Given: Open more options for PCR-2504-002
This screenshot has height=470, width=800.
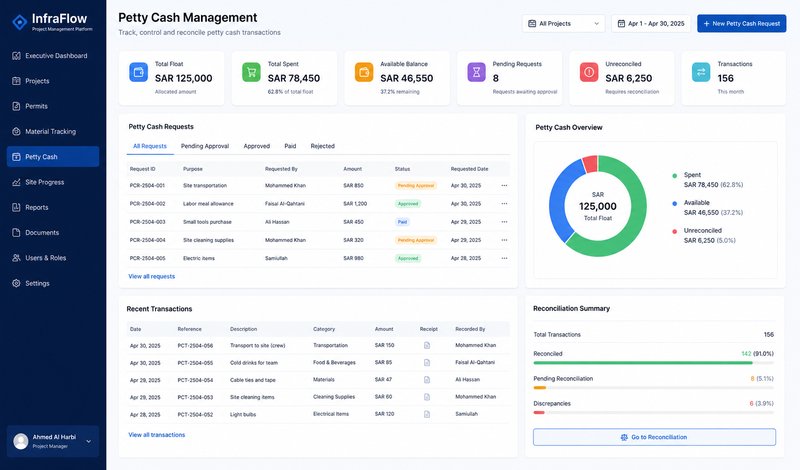Looking at the screenshot, I should point(504,204).
